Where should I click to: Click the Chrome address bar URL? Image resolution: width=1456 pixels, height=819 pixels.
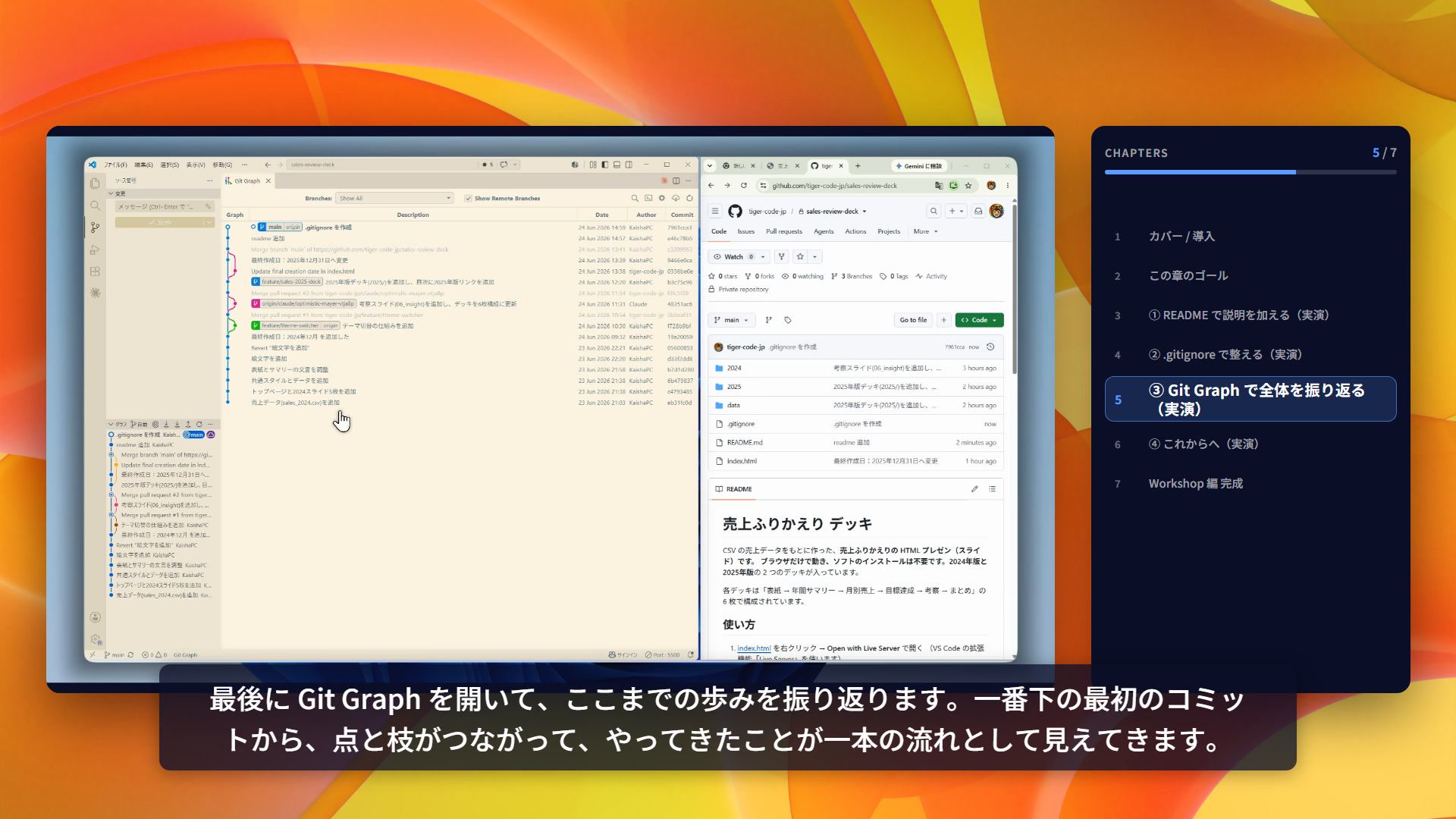[x=834, y=186]
